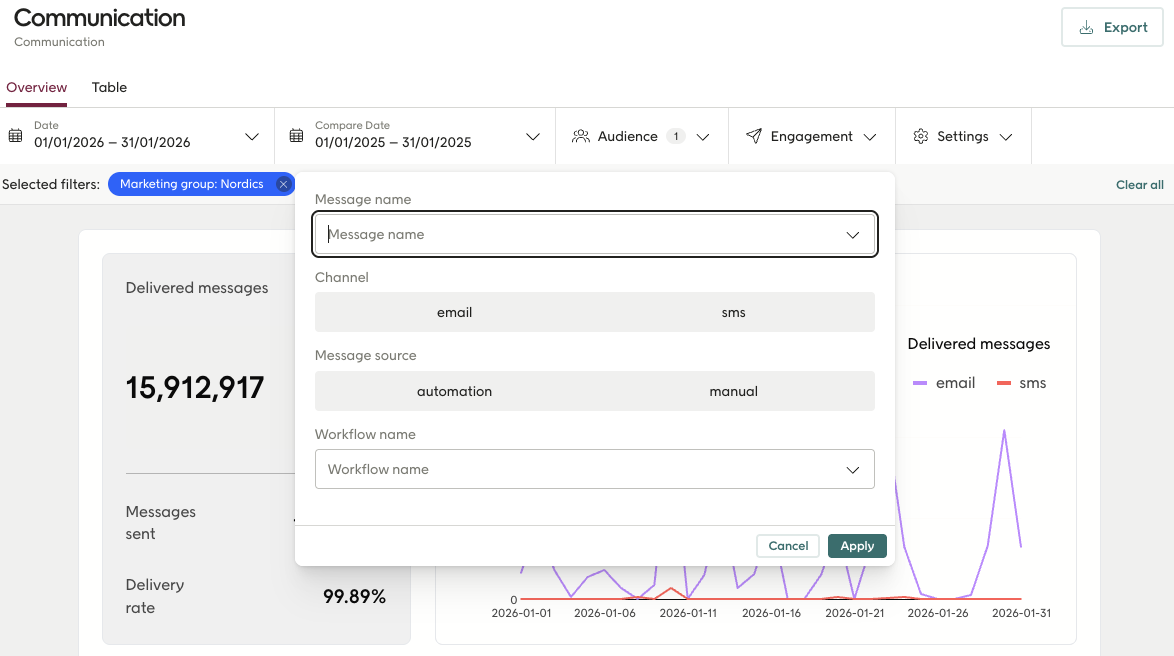Select automation as message source
Viewport: 1174px width, 656px height.
454,391
